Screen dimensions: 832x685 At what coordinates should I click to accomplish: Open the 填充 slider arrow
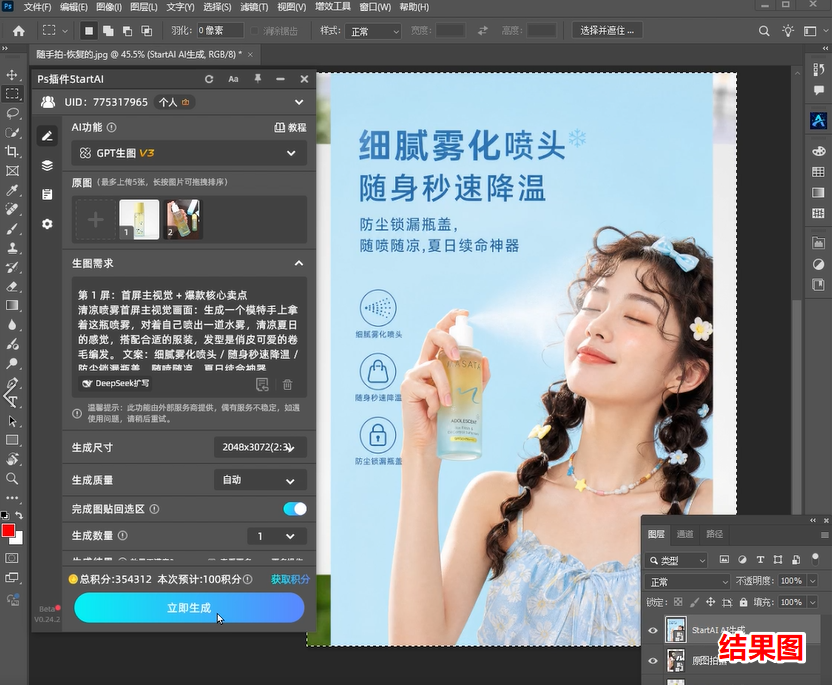point(812,602)
